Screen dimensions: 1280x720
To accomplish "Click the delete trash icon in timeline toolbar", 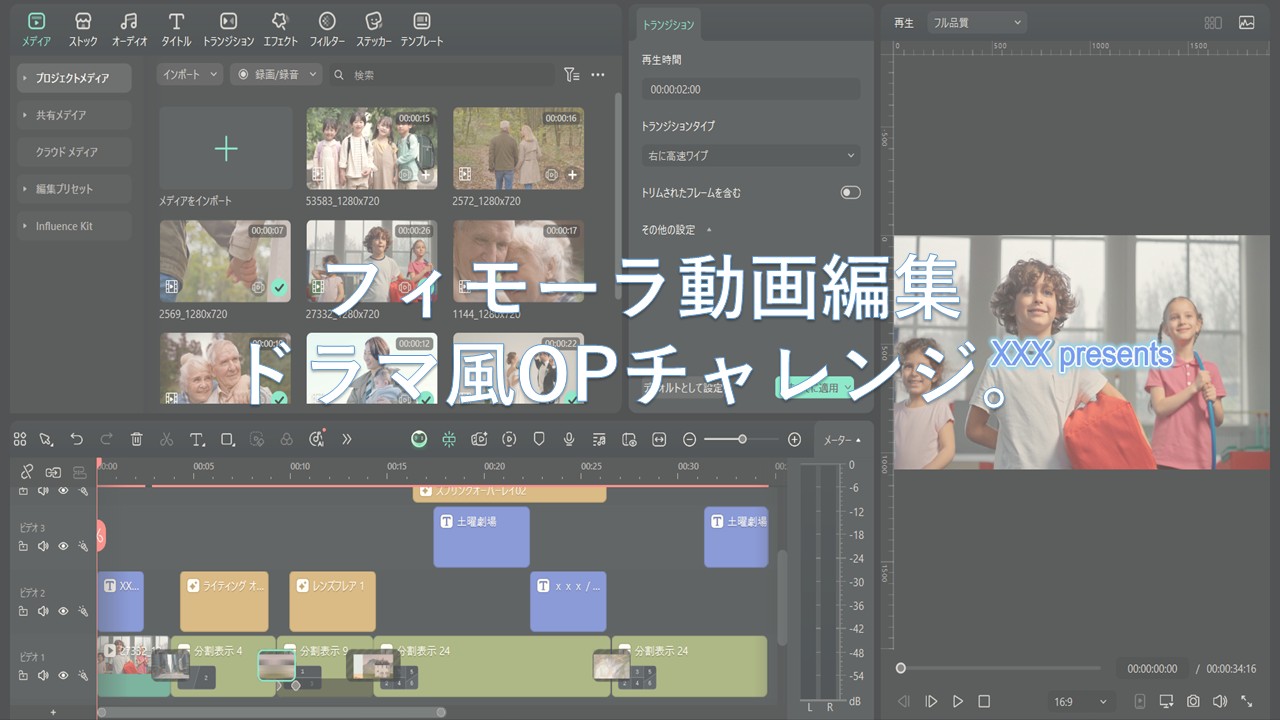I will click(x=137, y=439).
